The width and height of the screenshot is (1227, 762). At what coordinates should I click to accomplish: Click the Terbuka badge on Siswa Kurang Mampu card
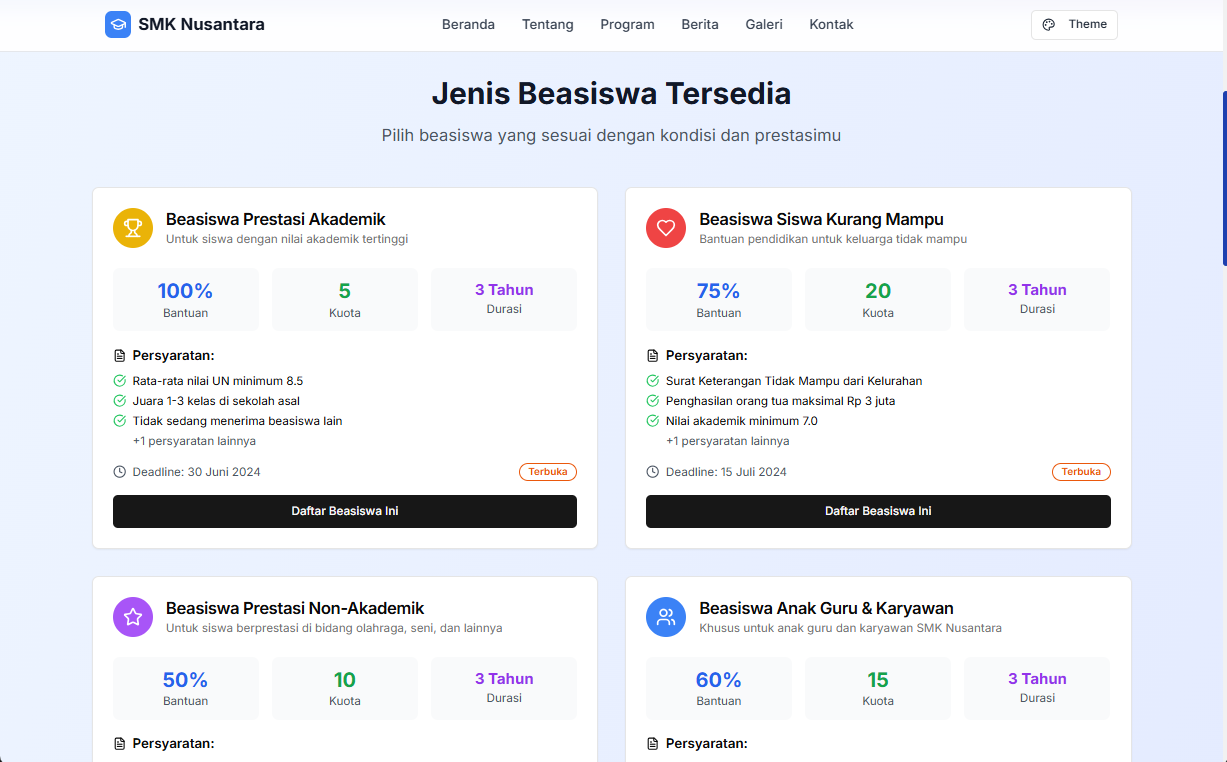pos(1081,472)
